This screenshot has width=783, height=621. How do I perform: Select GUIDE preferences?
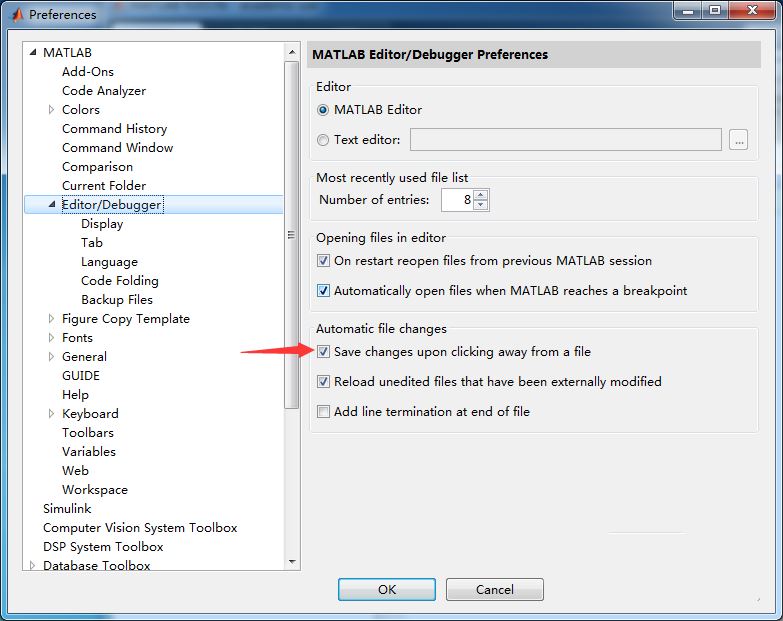tap(81, 375)
